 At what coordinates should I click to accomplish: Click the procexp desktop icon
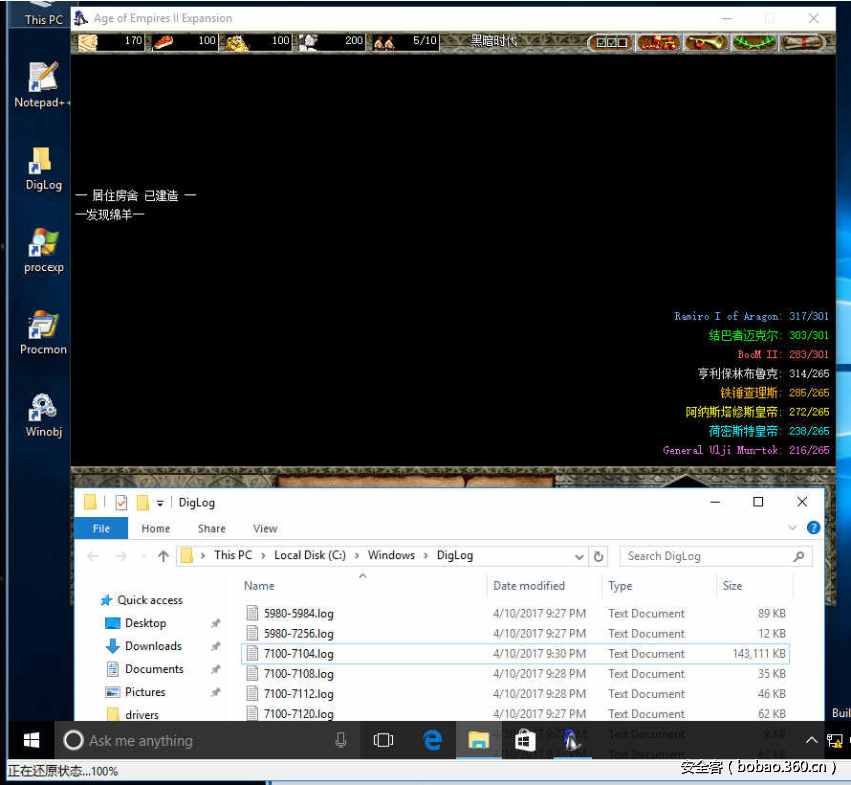43,246
